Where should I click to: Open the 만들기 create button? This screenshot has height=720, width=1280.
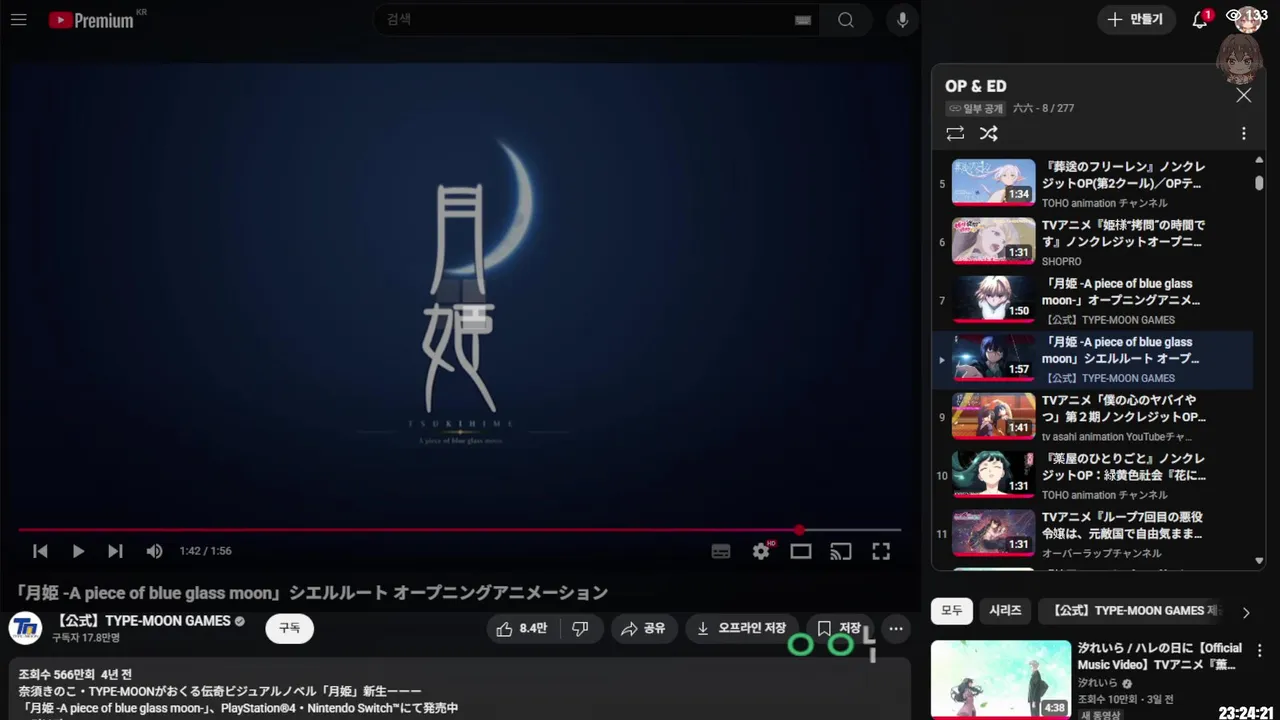tap(1136, 19)
